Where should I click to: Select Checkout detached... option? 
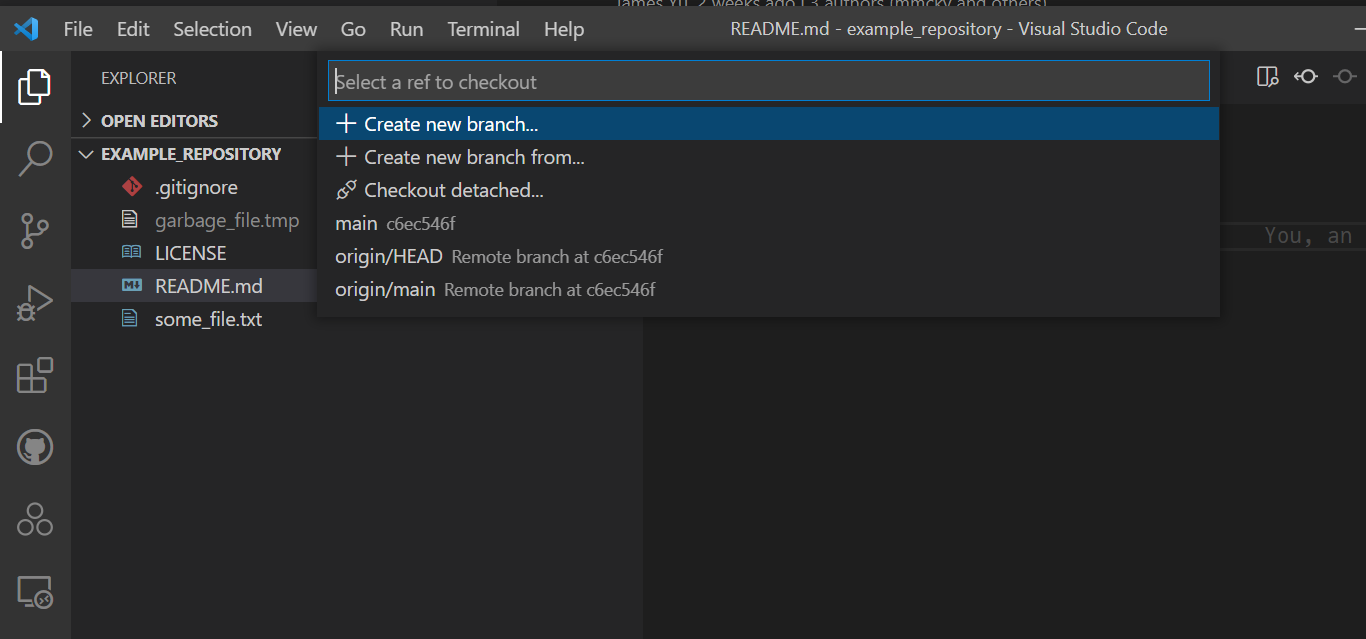(x=453, y=190)
